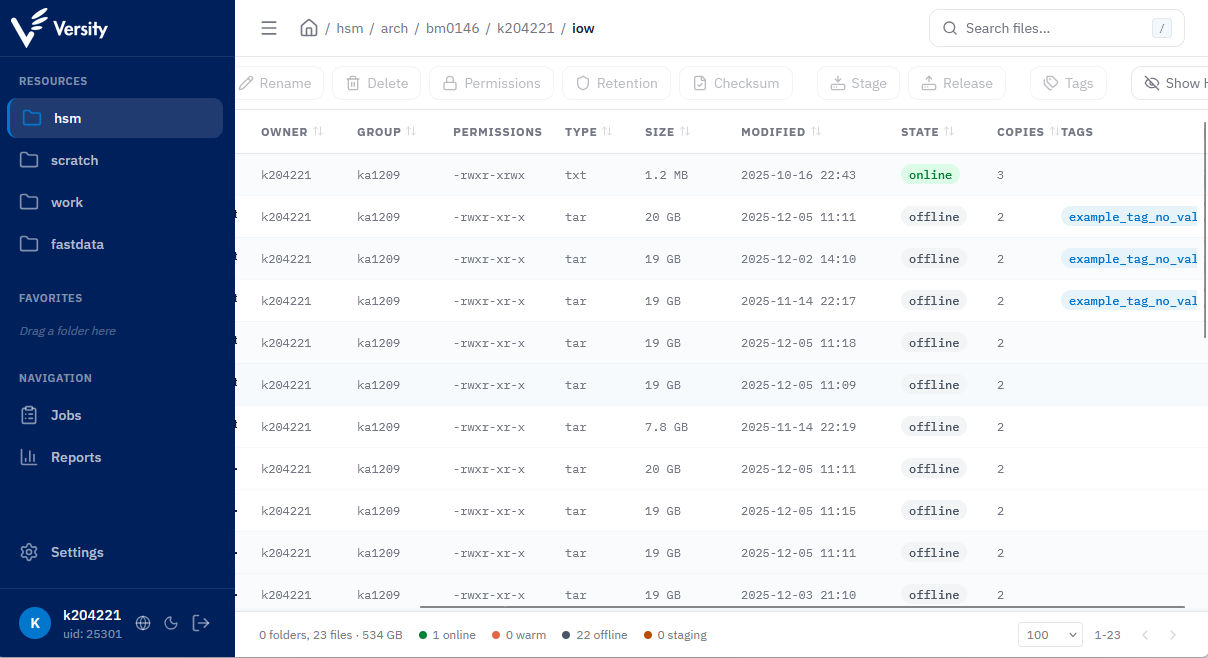Sort by the MODIFIED column

pyautogui.click(x=781, y=132)
